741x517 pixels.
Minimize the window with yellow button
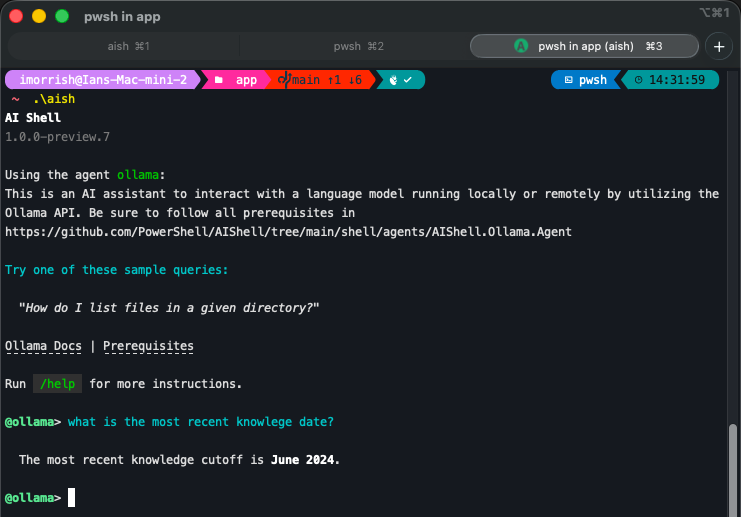(x=39, y=16)
